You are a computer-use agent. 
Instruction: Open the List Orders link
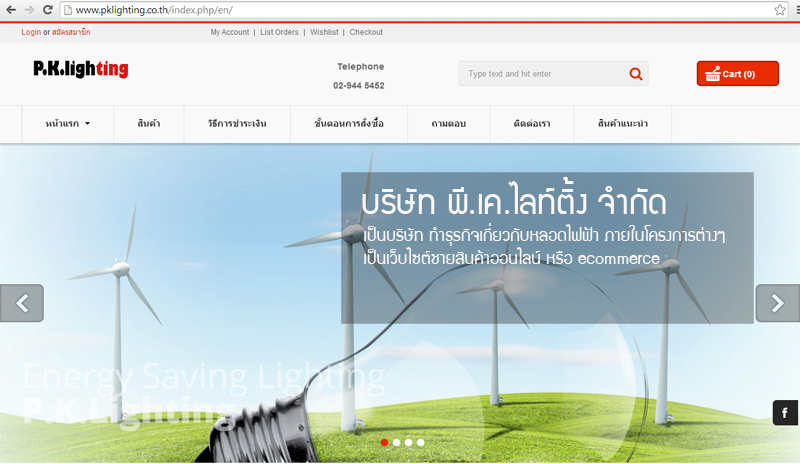279,32
